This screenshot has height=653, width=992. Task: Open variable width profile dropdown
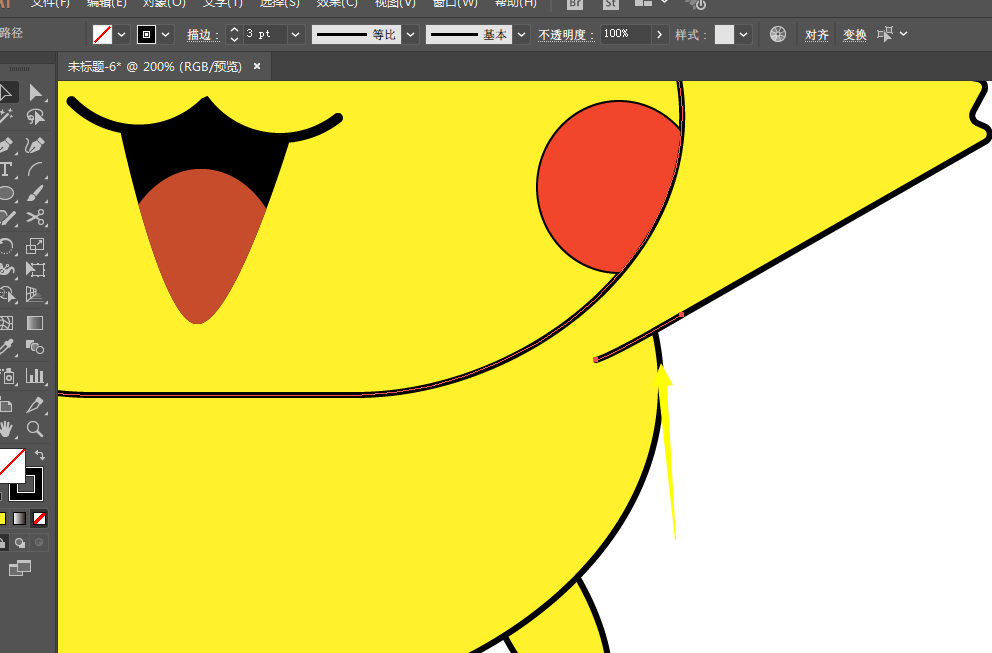[x=411, y=34]
